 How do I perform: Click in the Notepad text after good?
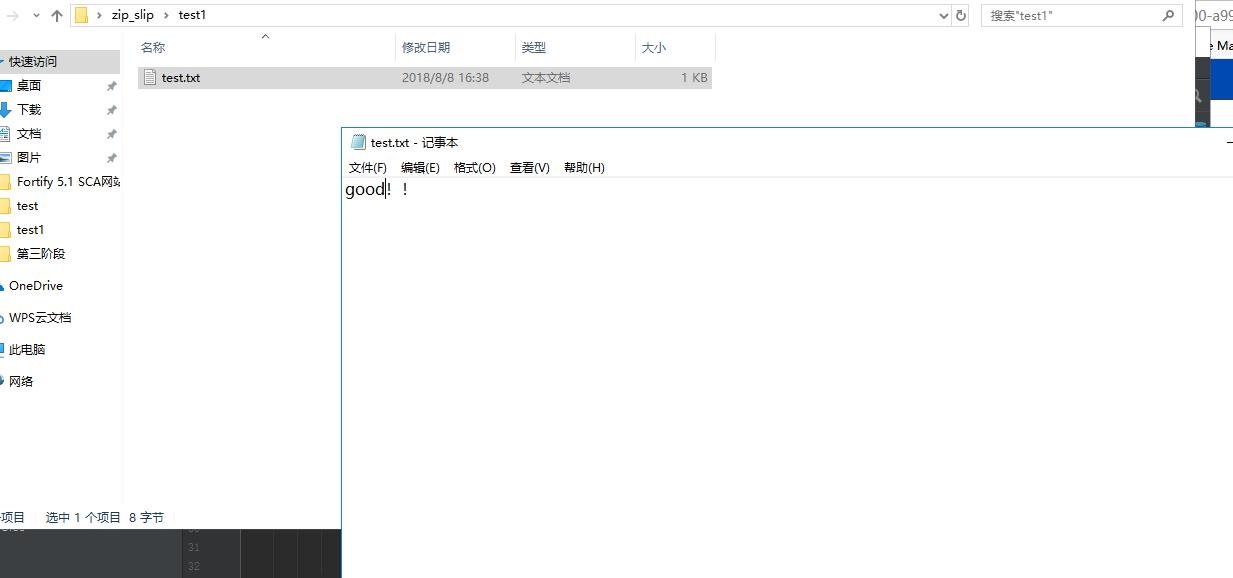pyautogui.click(x=386, y=190)
